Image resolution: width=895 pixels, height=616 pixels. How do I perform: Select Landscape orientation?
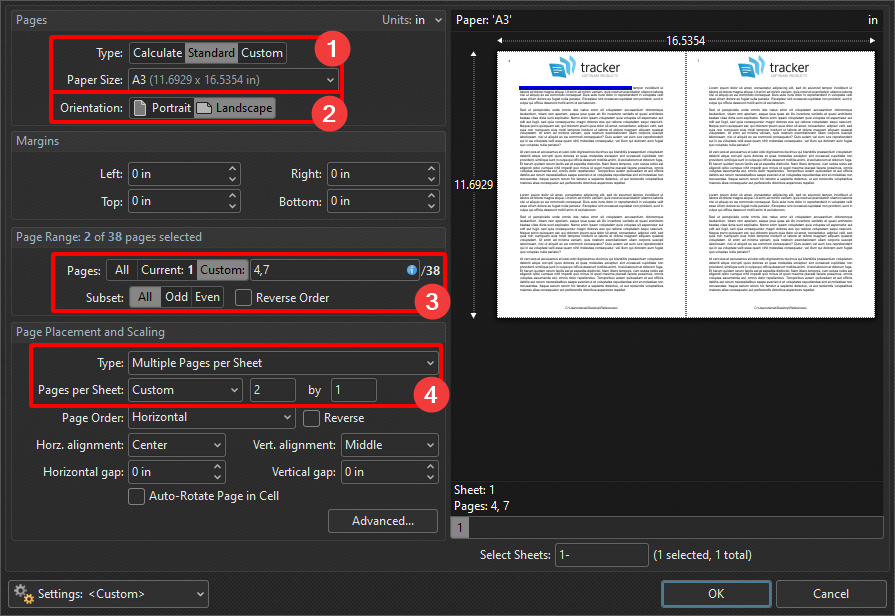pos(235,107)
